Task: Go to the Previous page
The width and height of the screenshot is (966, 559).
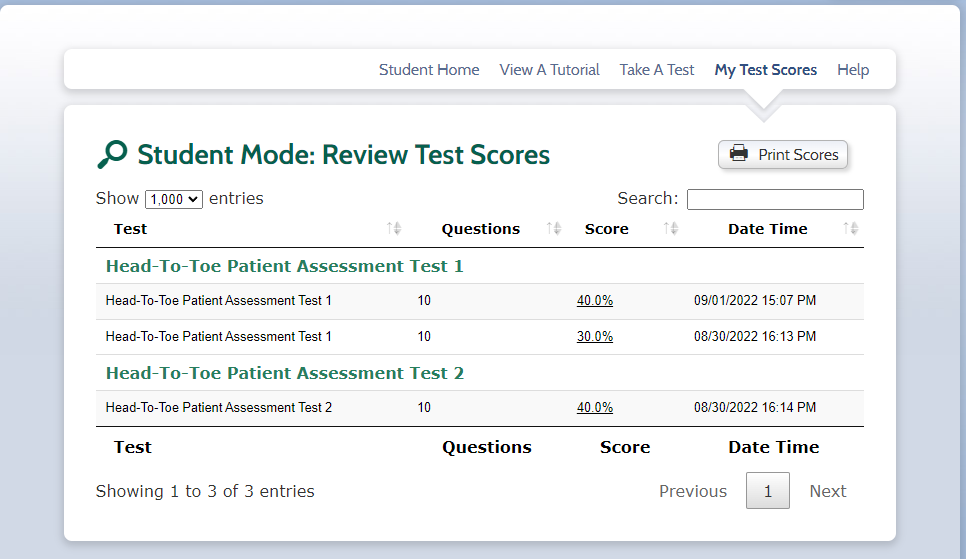Action: pos(693,491)
